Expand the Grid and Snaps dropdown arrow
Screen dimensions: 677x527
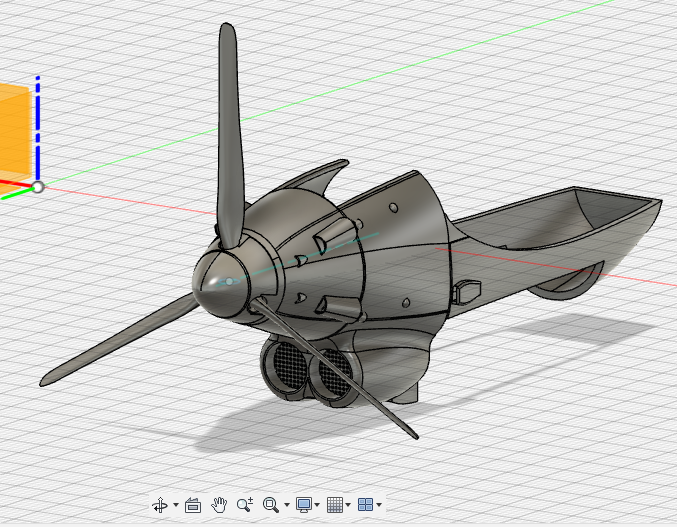(348, 505)
